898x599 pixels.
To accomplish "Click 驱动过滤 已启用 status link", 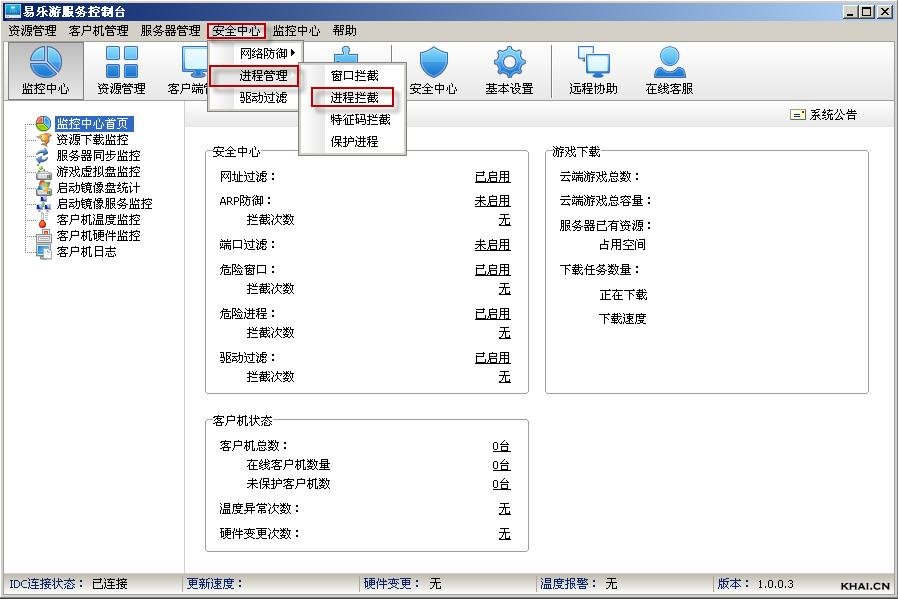I will (492, 358).
